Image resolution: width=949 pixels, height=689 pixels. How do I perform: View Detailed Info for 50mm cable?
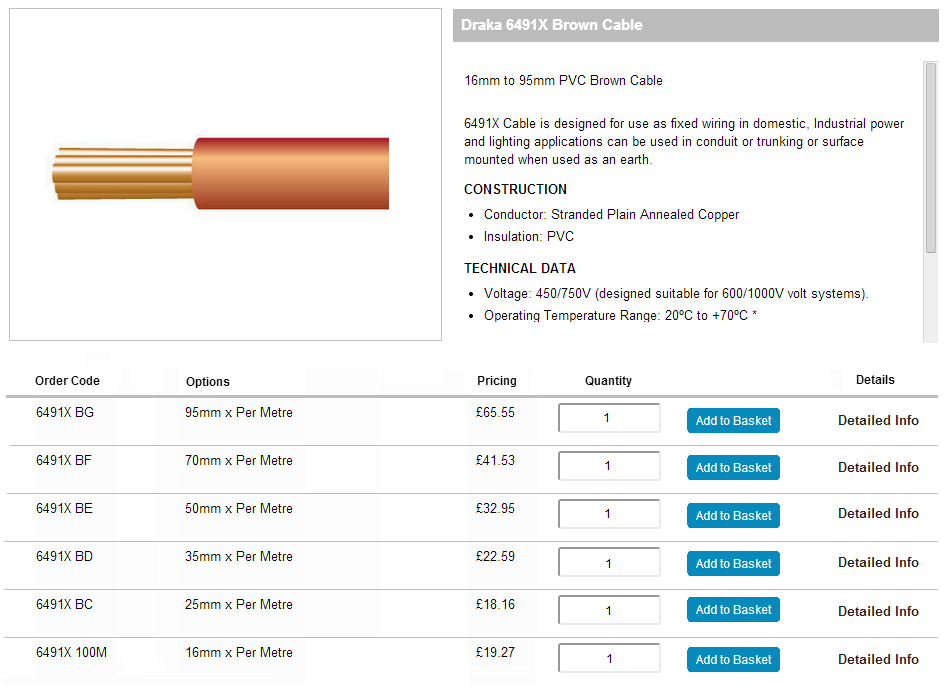pos(878,513)
